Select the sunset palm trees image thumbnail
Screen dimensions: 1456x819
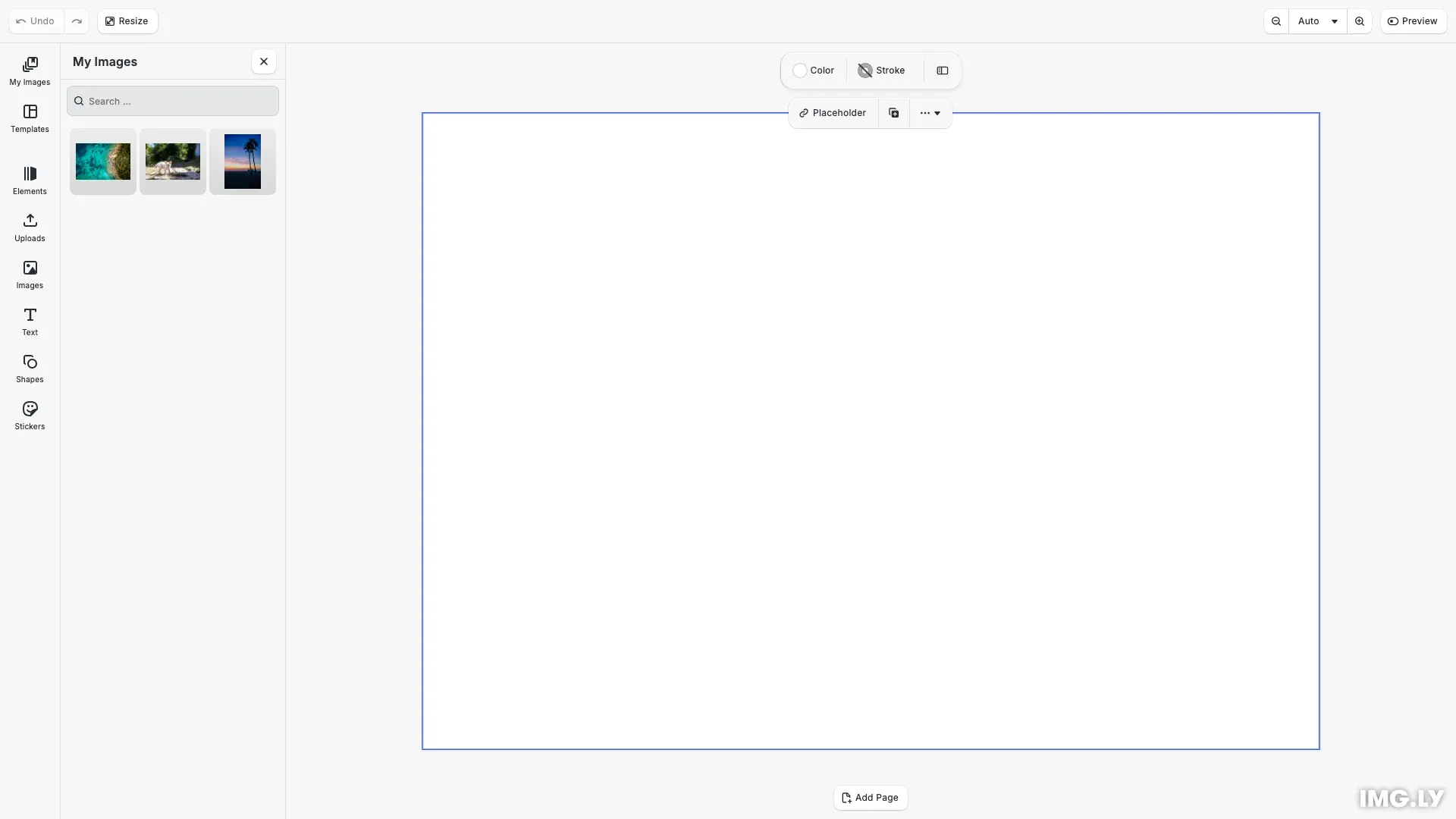(242, 161)
